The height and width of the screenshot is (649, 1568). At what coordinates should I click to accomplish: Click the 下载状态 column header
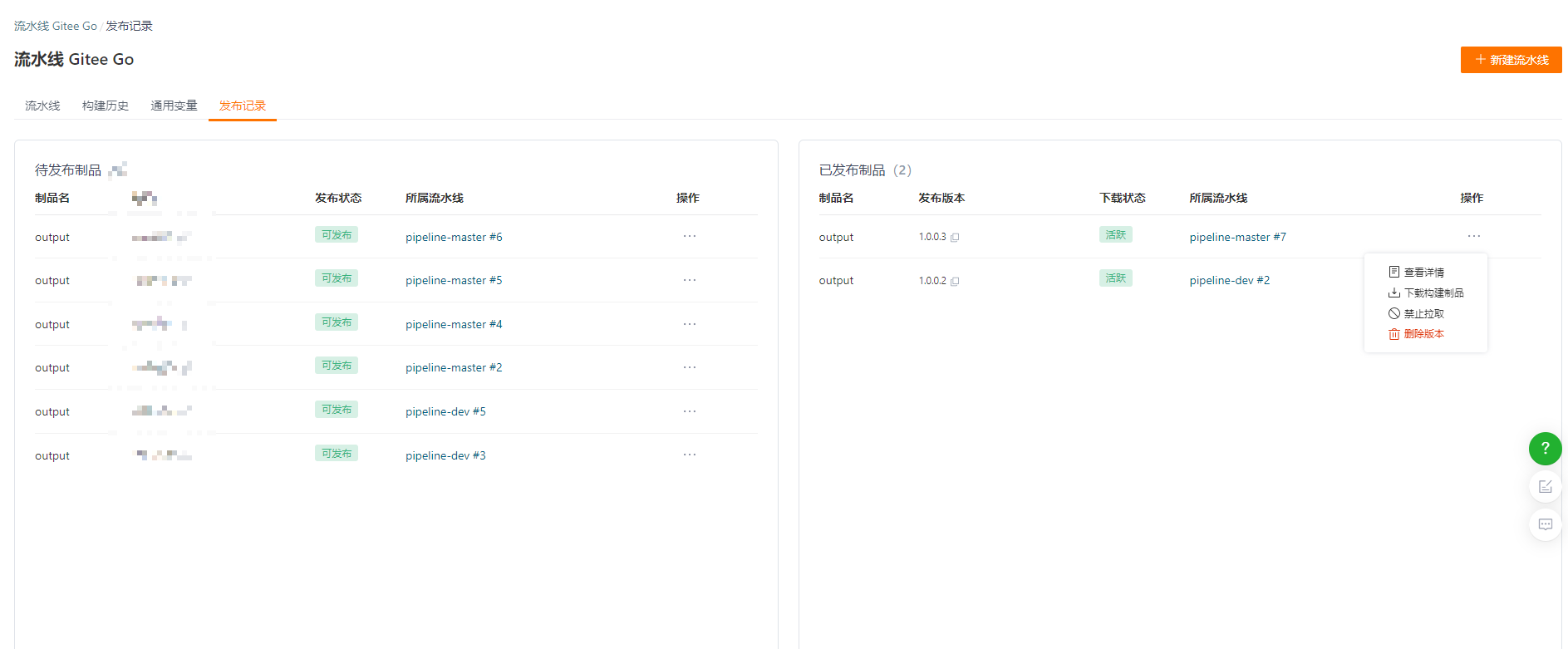(1123, 198)
